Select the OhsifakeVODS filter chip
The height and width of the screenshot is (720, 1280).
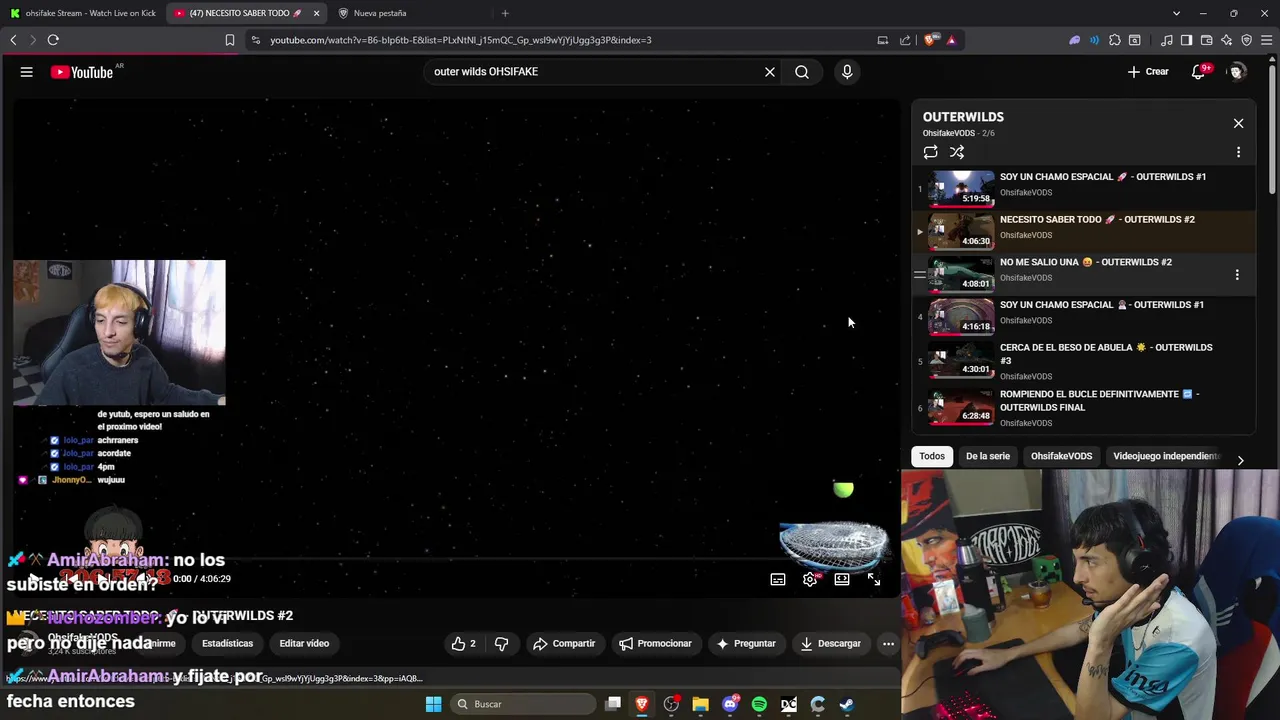point(1061,456)
